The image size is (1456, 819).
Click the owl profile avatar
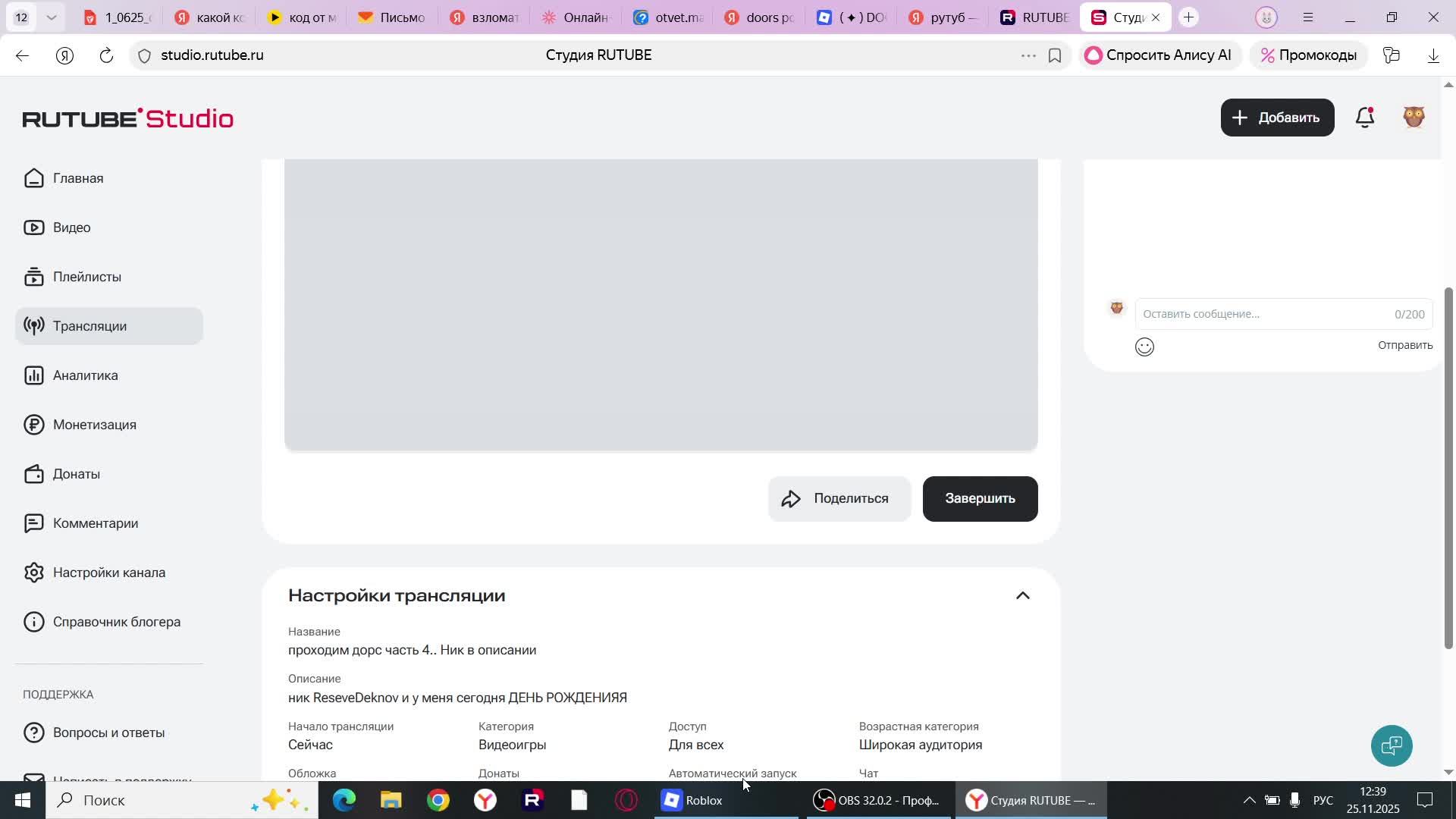pyautogui.click(x=1414, y=118)
